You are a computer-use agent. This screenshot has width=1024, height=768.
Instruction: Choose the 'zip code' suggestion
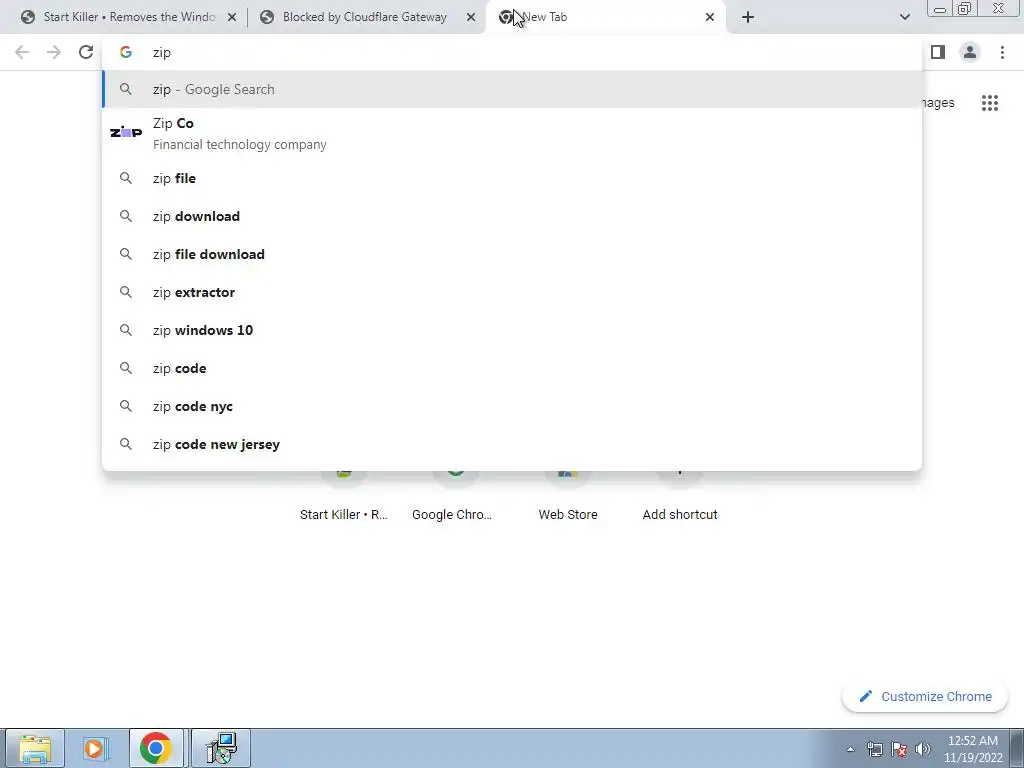[x=512, y=368]
